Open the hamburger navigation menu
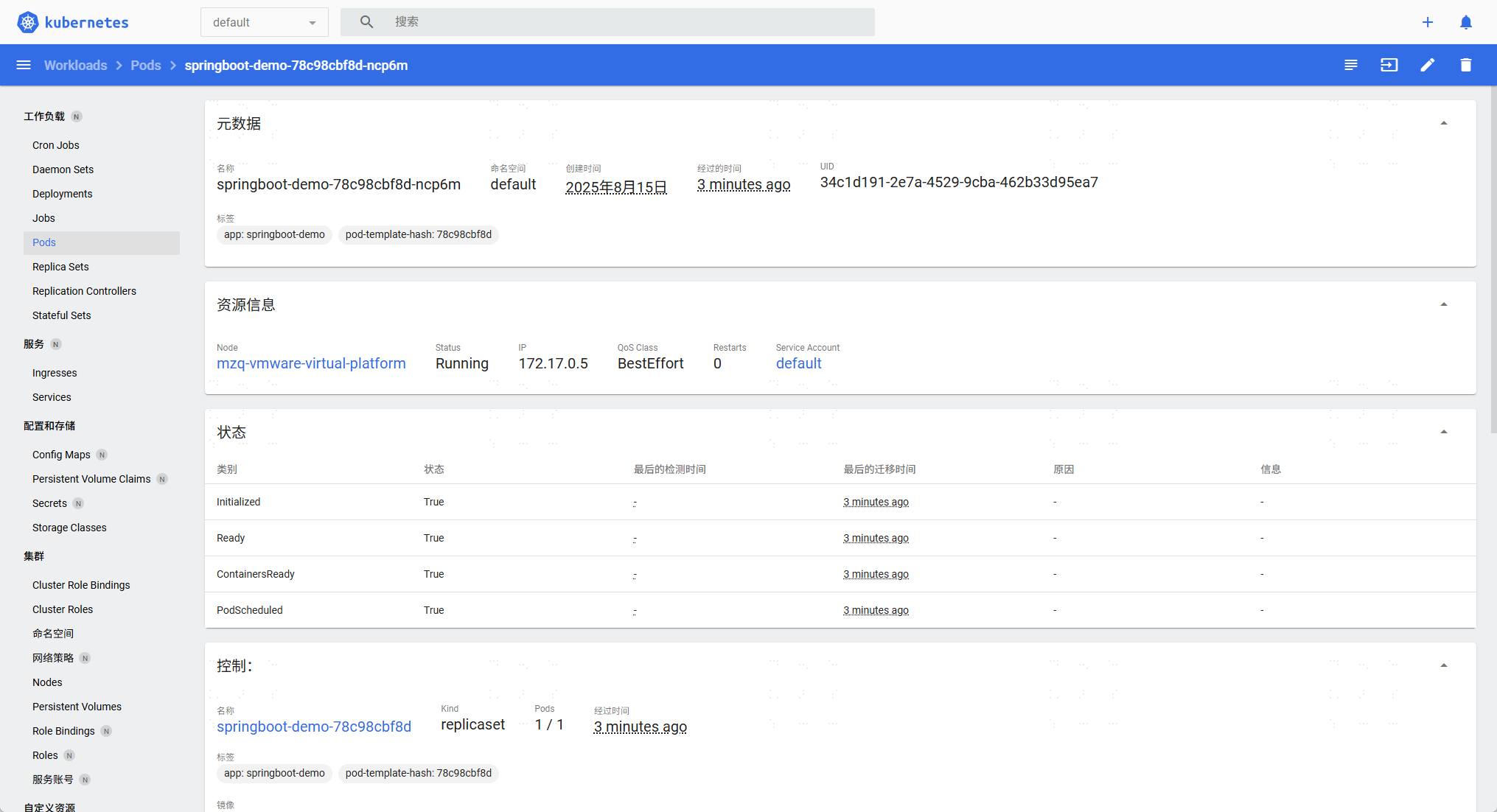Image resolution: width=1497 pixels, height=812 pixels. click(24, 65)
